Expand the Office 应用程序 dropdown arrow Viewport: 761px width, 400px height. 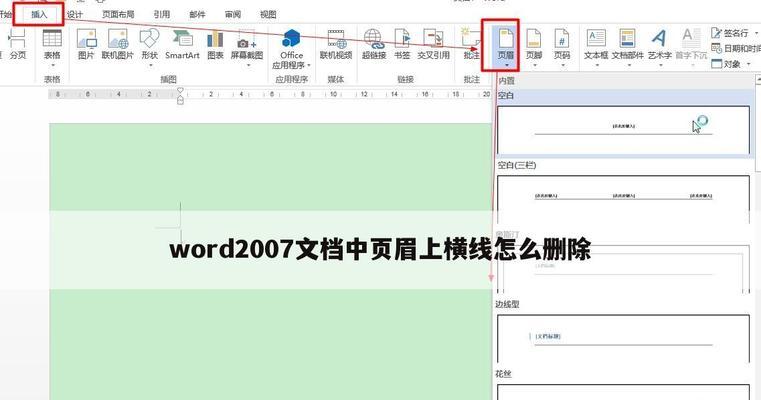pyautogui.click(x=309, y=65)
